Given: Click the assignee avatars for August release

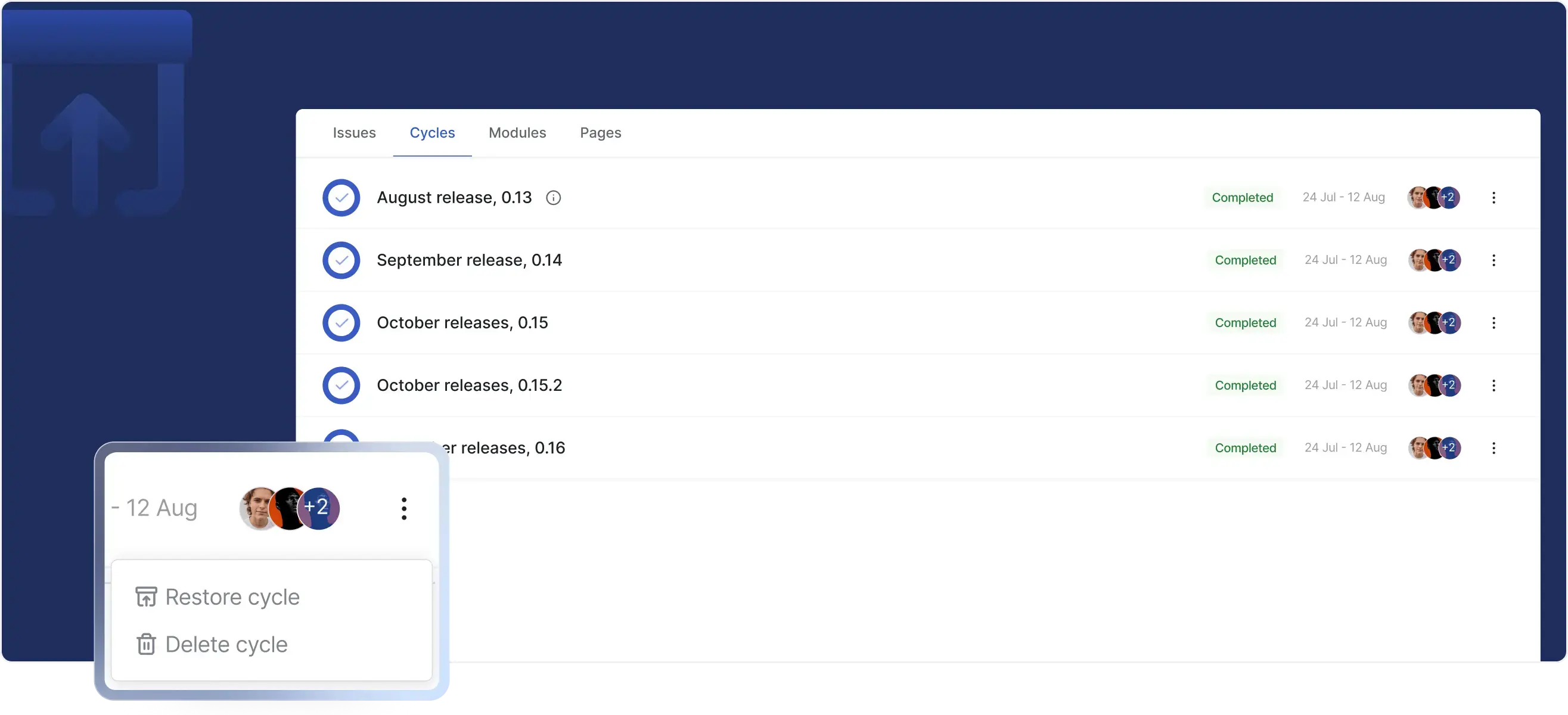Looking at the screenshot, I should coord(1433,198).
